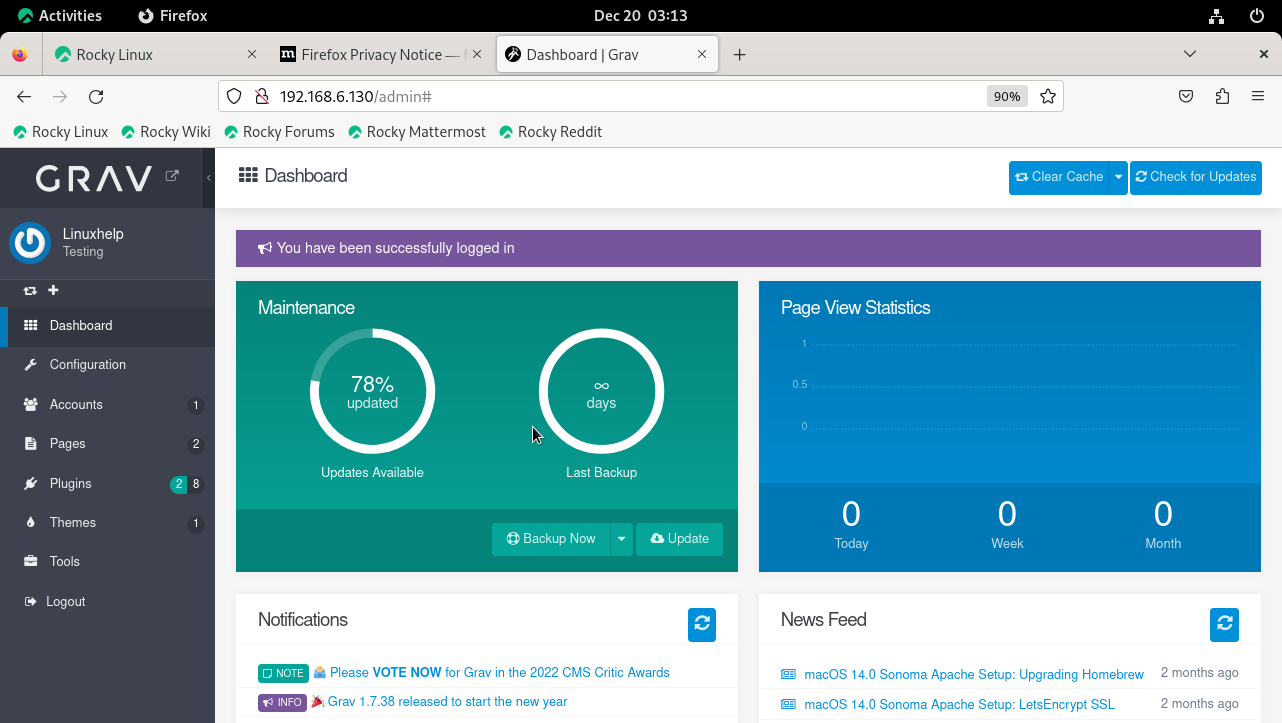Close the Firefox Privacy Notice tab

pos(477,55)
